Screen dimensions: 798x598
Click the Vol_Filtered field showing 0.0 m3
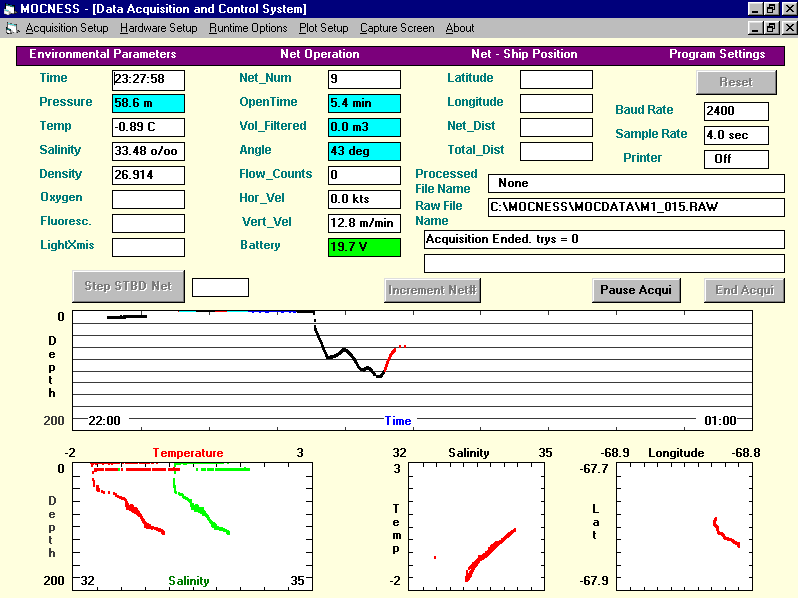pos(364,127)
